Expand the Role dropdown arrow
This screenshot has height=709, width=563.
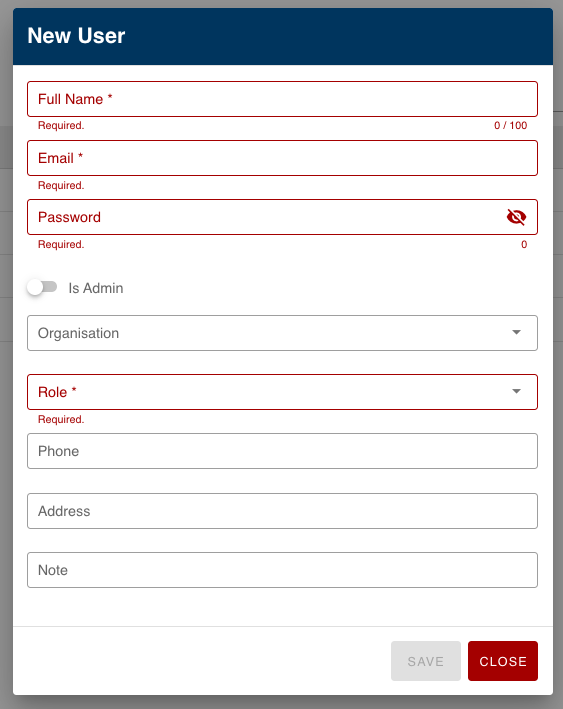tap(516, 391)
